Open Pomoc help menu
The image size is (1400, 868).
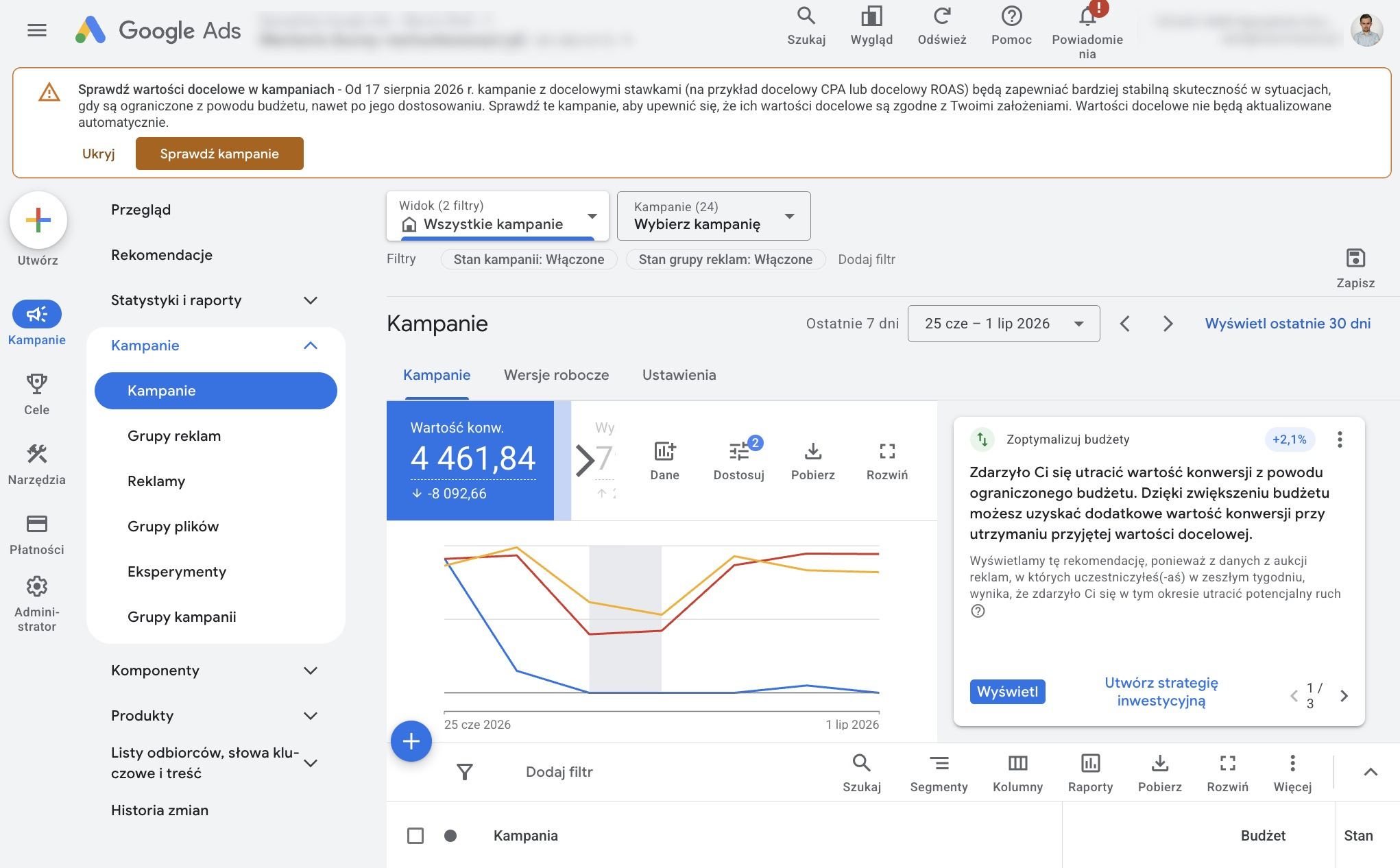point(1011,26)
